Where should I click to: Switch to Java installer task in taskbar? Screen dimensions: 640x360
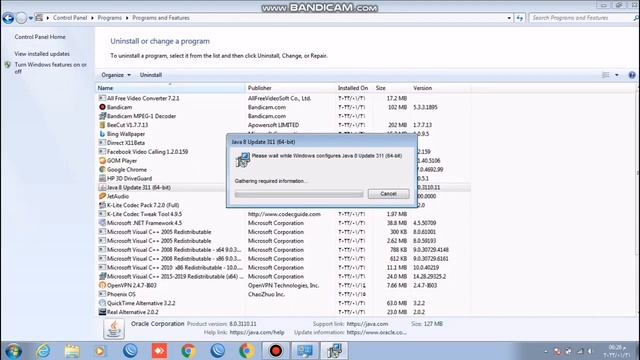coord(334,351)
